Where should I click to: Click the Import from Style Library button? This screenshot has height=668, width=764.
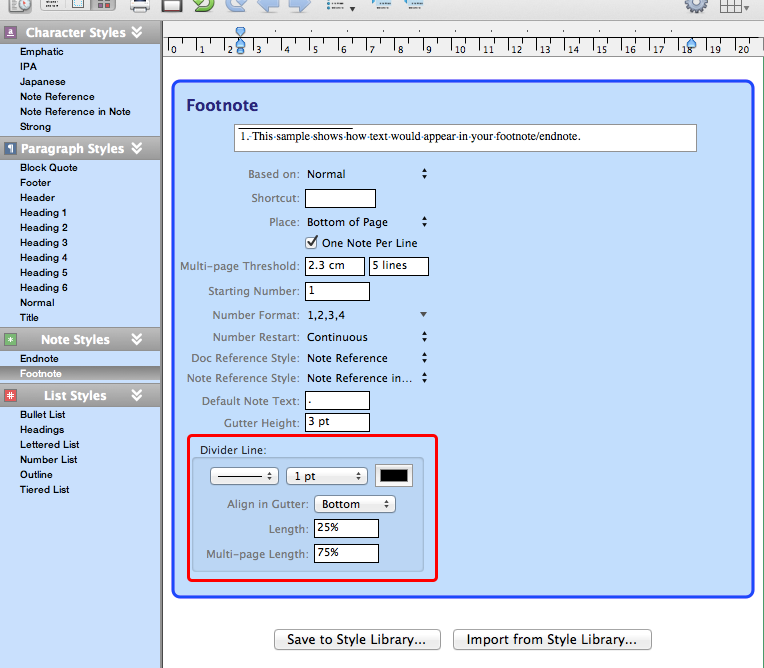pyautogui.click(x=552, y=639)
